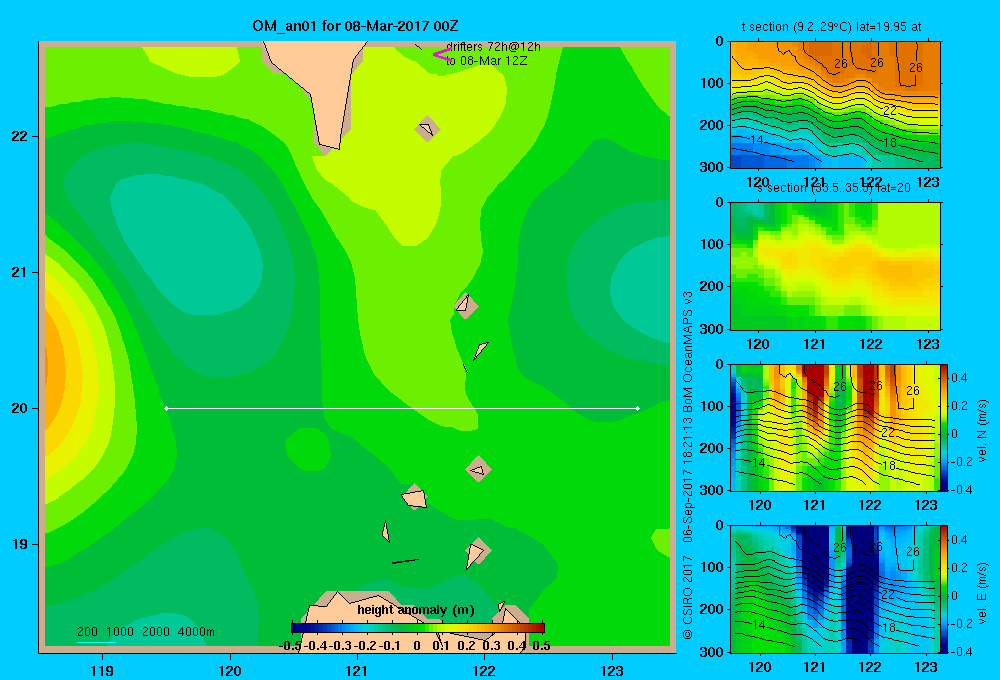Click the magenta drifter track marker
Viewport: 1000px width, 680px height.
point(442,55)
